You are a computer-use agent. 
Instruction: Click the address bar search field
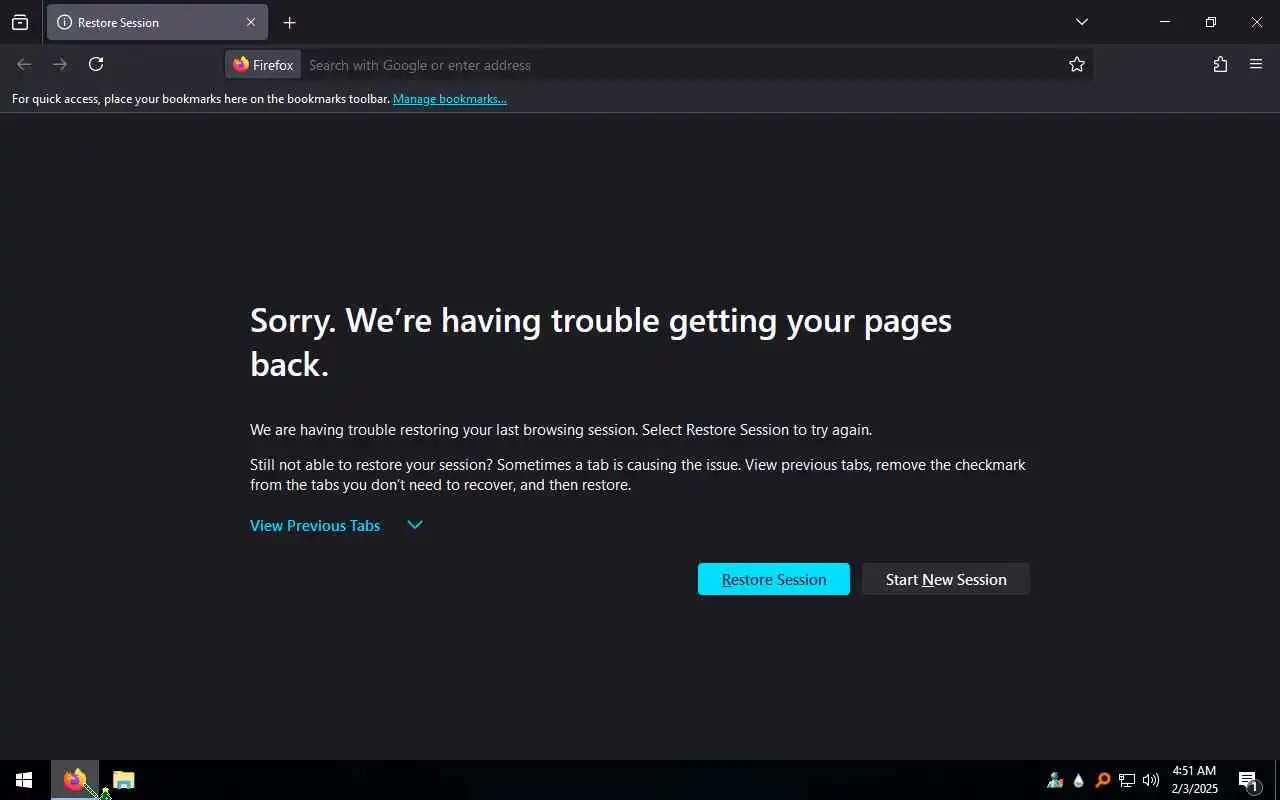coord(680,65)
